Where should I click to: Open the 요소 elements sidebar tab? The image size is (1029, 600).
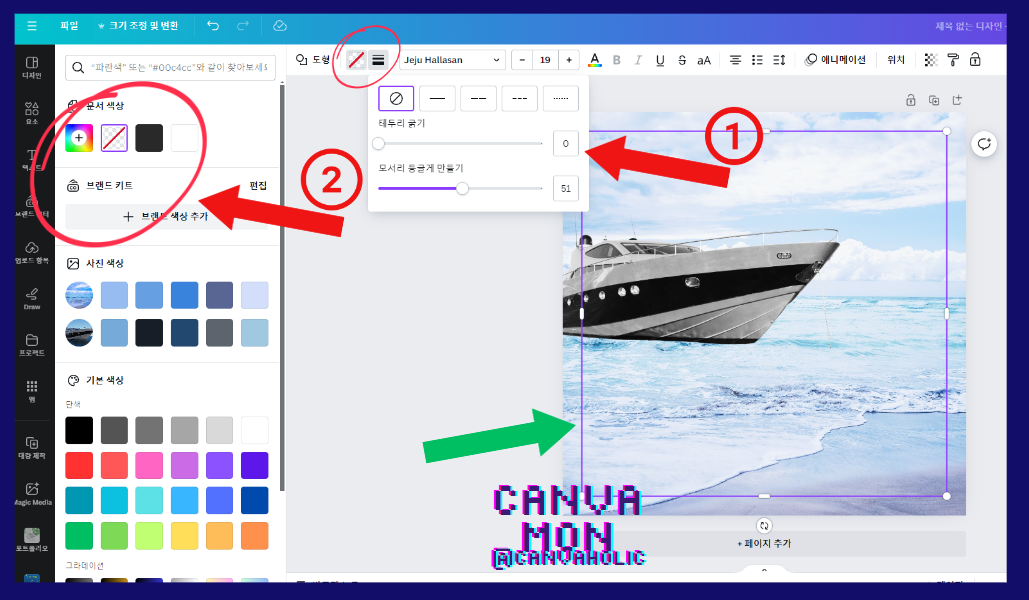[32, 113]
